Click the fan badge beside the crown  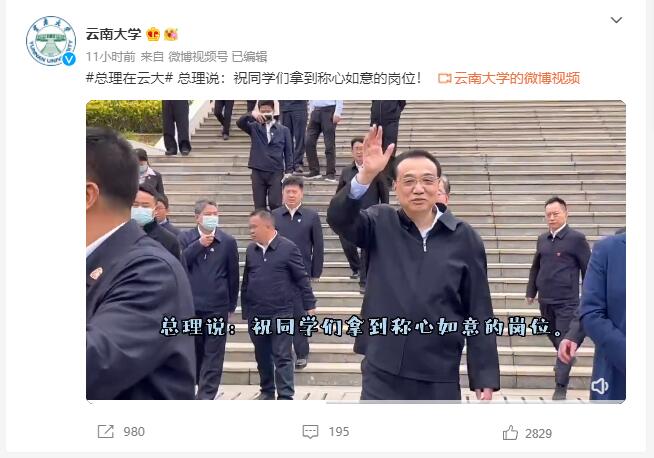click(171, 34)
